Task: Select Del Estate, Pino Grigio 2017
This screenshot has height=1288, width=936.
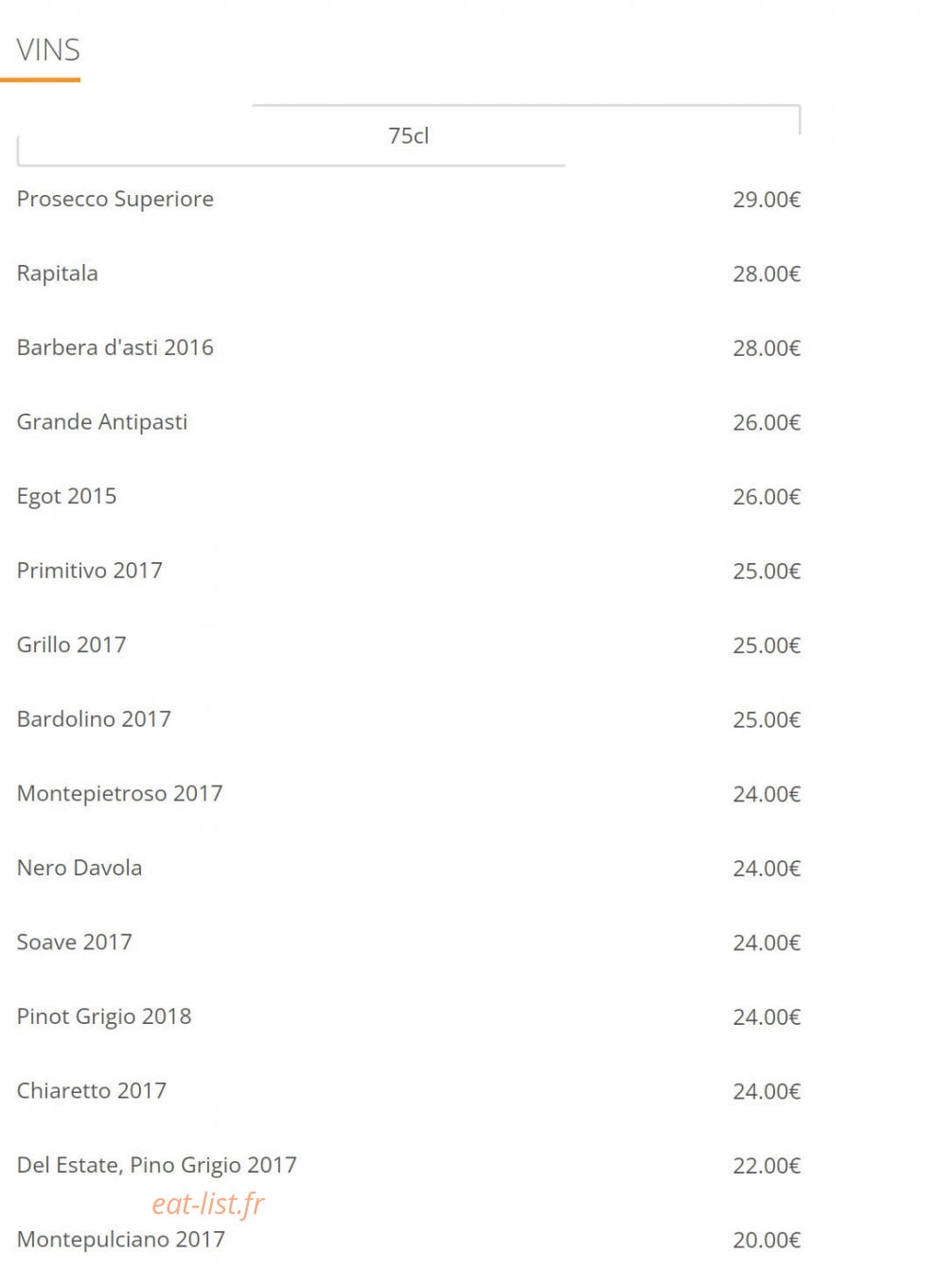Action: [156, 1165]
